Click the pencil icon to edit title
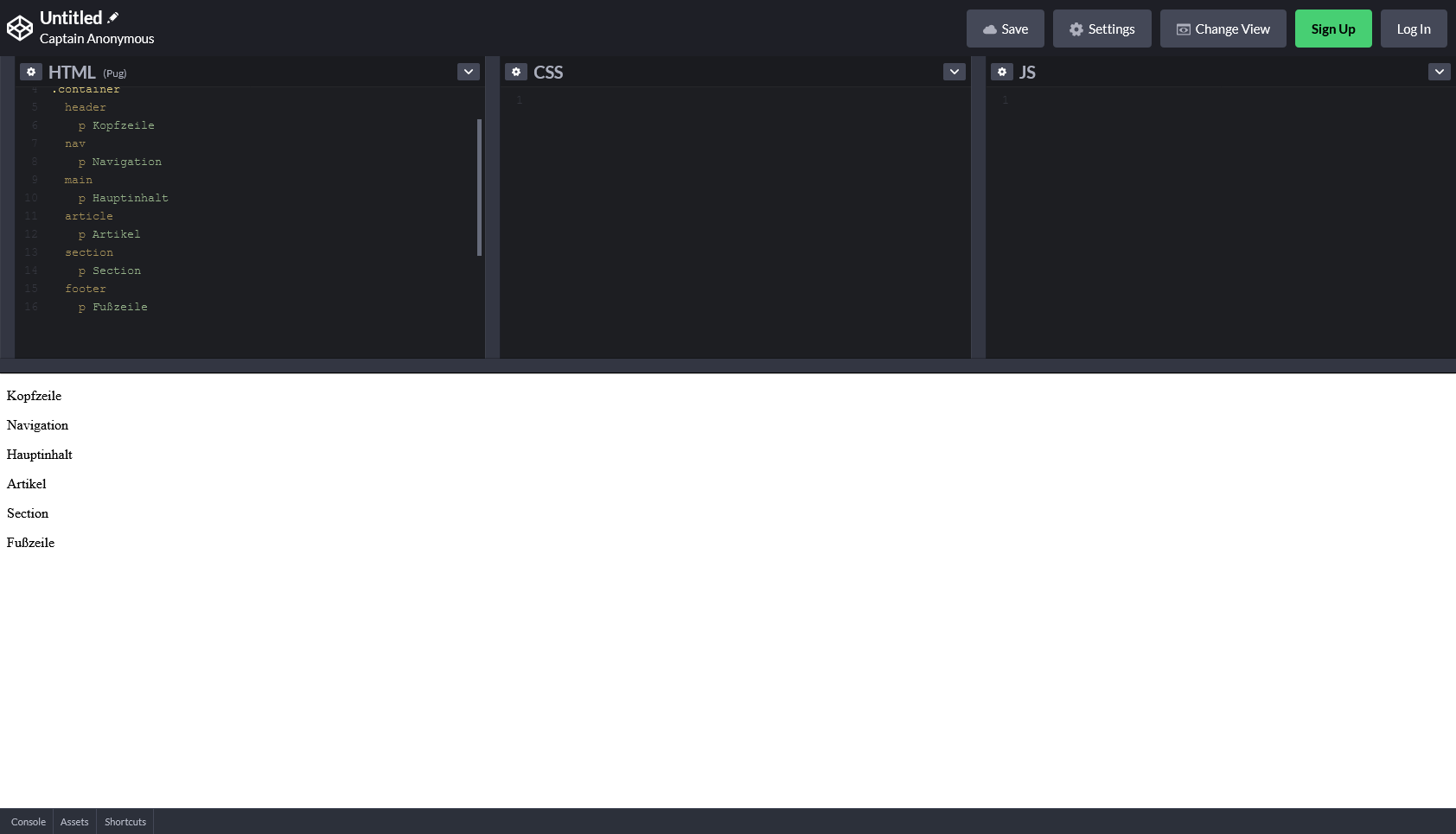 coord(113,17)
